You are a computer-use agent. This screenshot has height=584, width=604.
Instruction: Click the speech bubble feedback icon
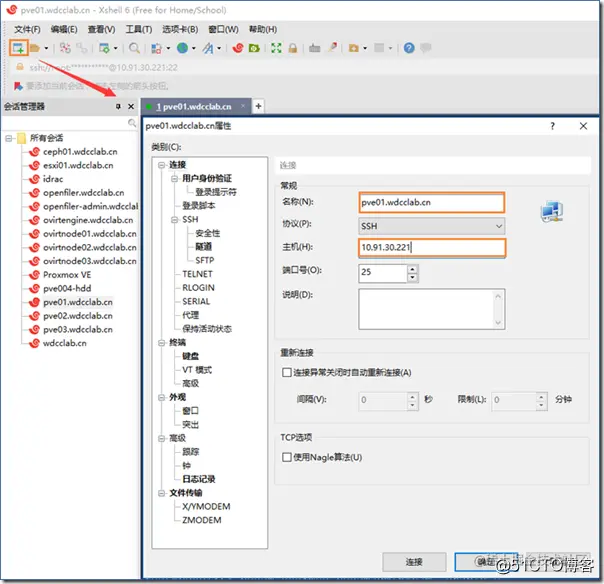(x=426, y=48)
